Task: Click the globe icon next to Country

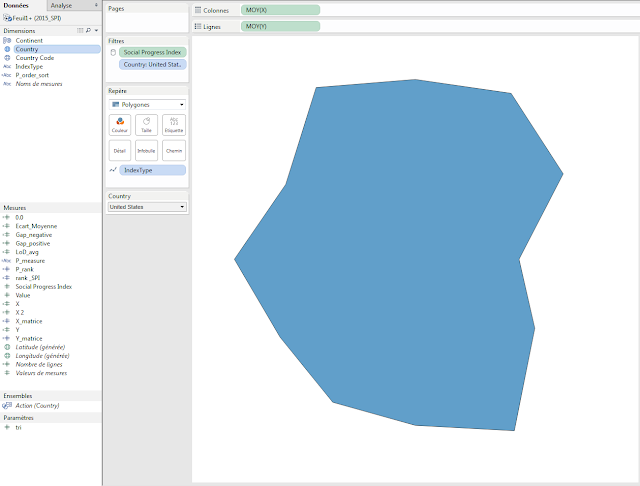Action: pos(7,49)
